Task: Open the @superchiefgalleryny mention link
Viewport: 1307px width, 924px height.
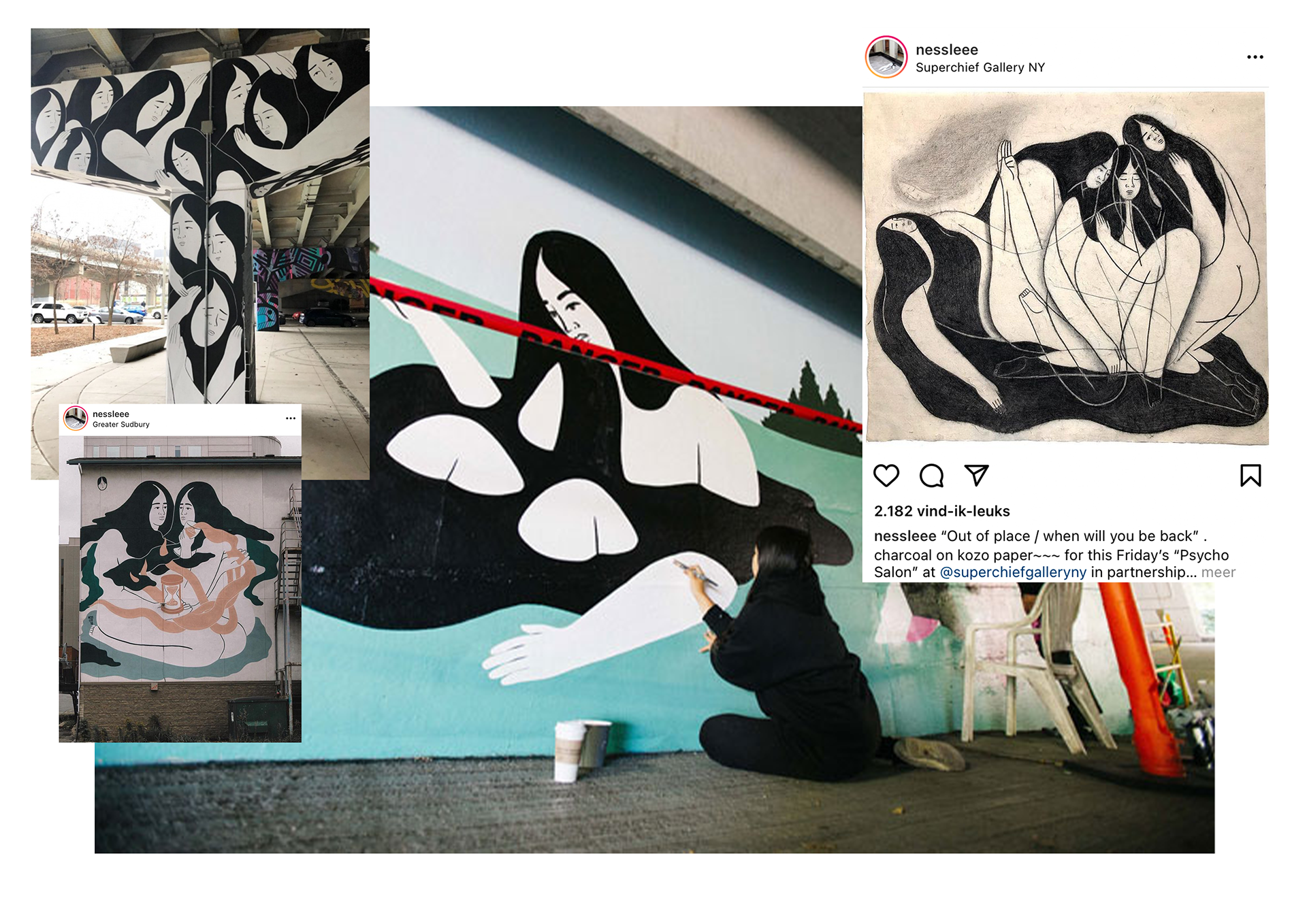Action: pyautogui.click(x=1012, y=572)
